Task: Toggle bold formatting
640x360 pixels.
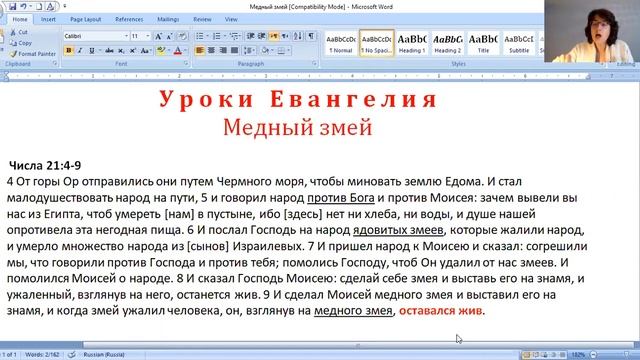Action: [x=69, y=51]
